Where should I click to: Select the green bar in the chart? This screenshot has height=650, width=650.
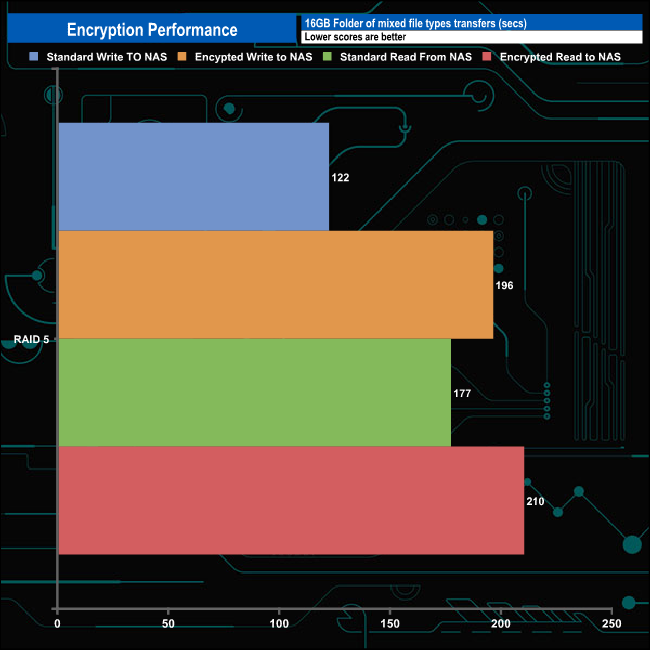tap(254, 393)
